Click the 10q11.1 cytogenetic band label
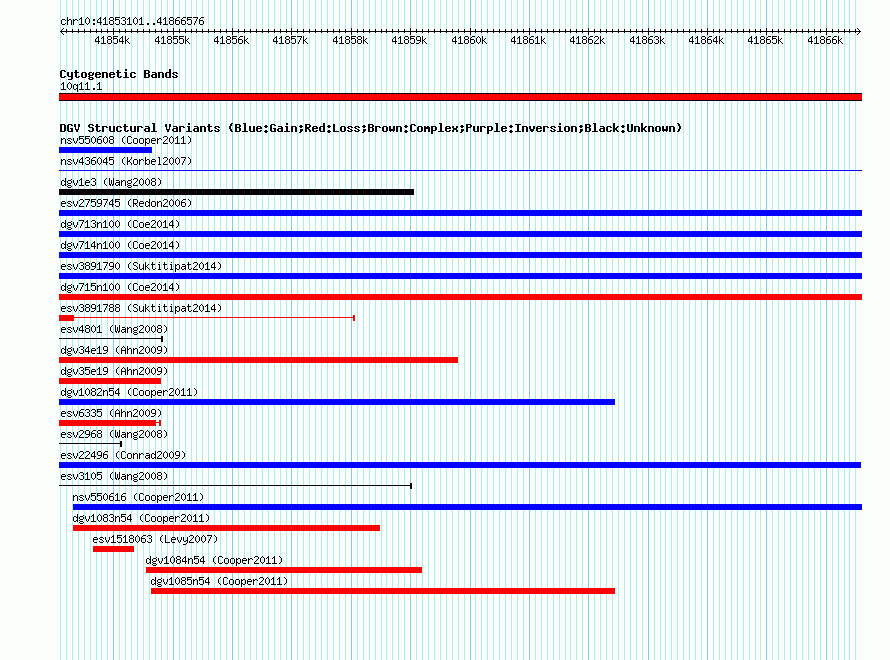 [x=81, y=86]
